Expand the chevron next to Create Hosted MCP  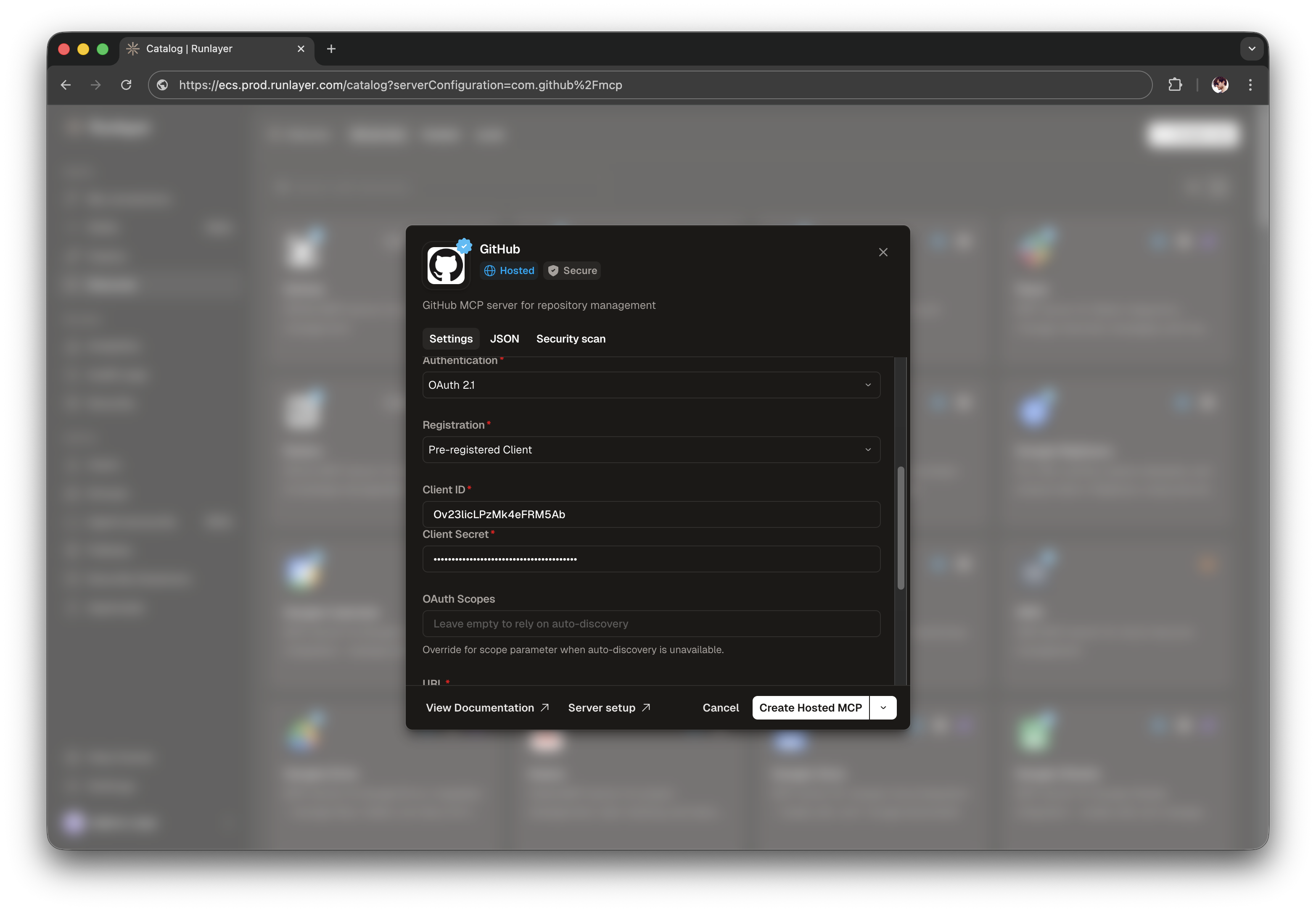[x=883, y=707]
